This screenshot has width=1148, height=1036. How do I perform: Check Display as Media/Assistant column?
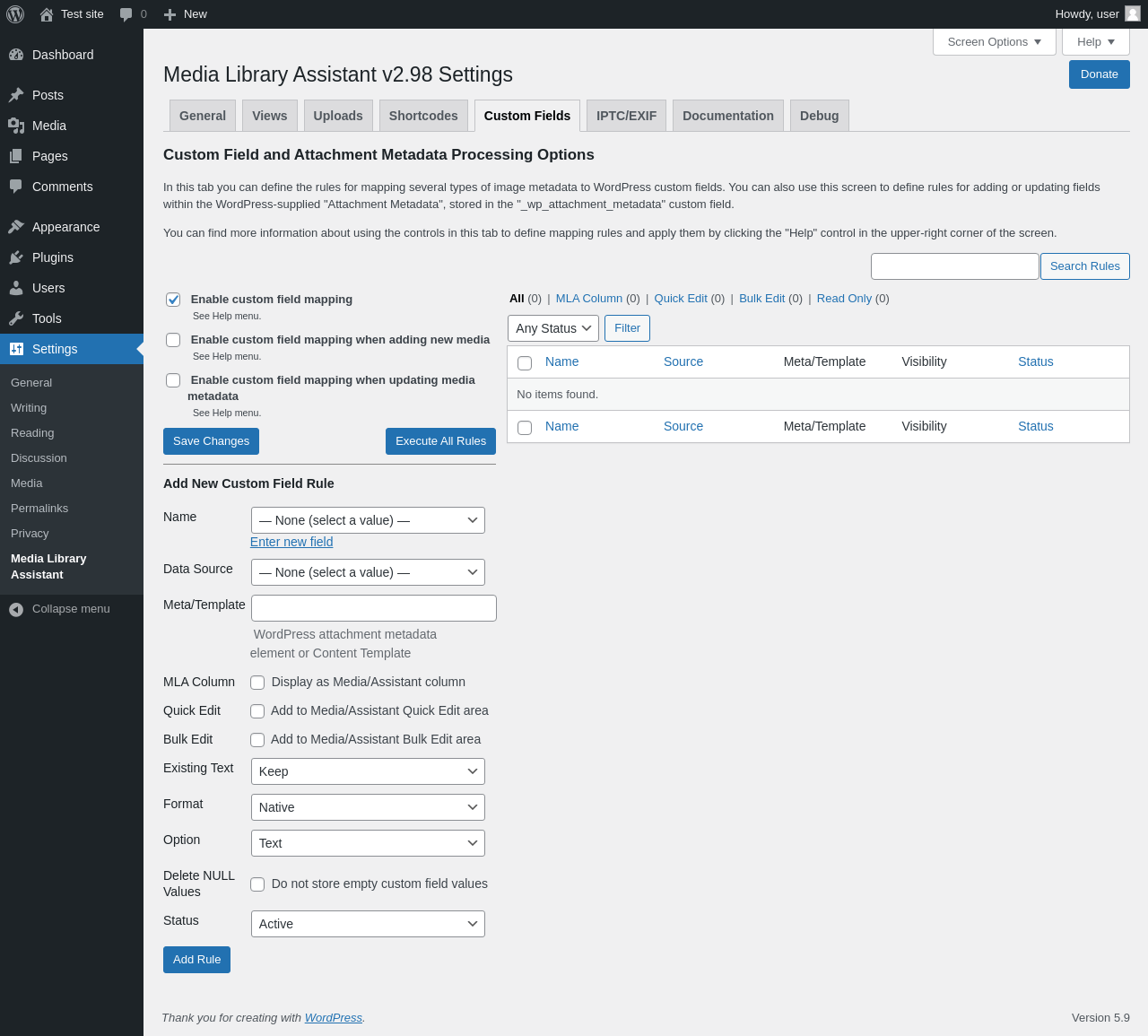[x=257, y=683]
